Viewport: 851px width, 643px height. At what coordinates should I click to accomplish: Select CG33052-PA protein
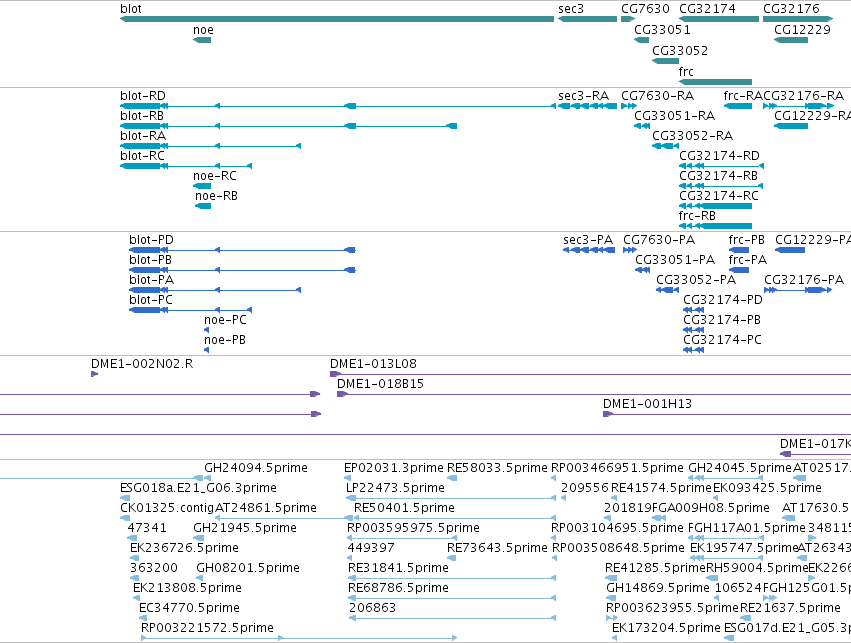[x=668, y=290]
